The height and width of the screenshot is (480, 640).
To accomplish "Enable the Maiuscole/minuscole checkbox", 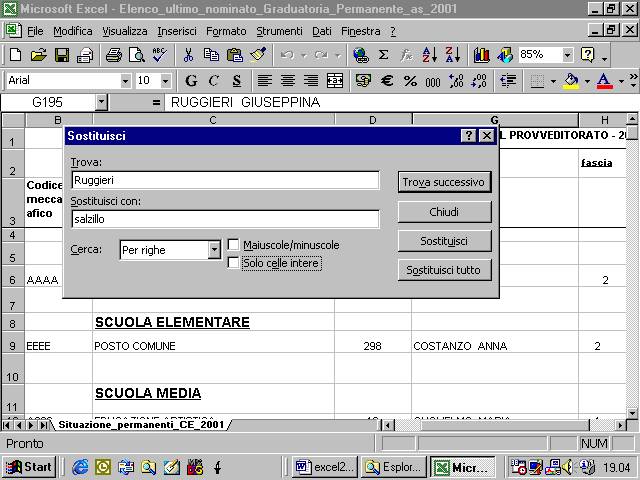I will [x=233, y=245].
